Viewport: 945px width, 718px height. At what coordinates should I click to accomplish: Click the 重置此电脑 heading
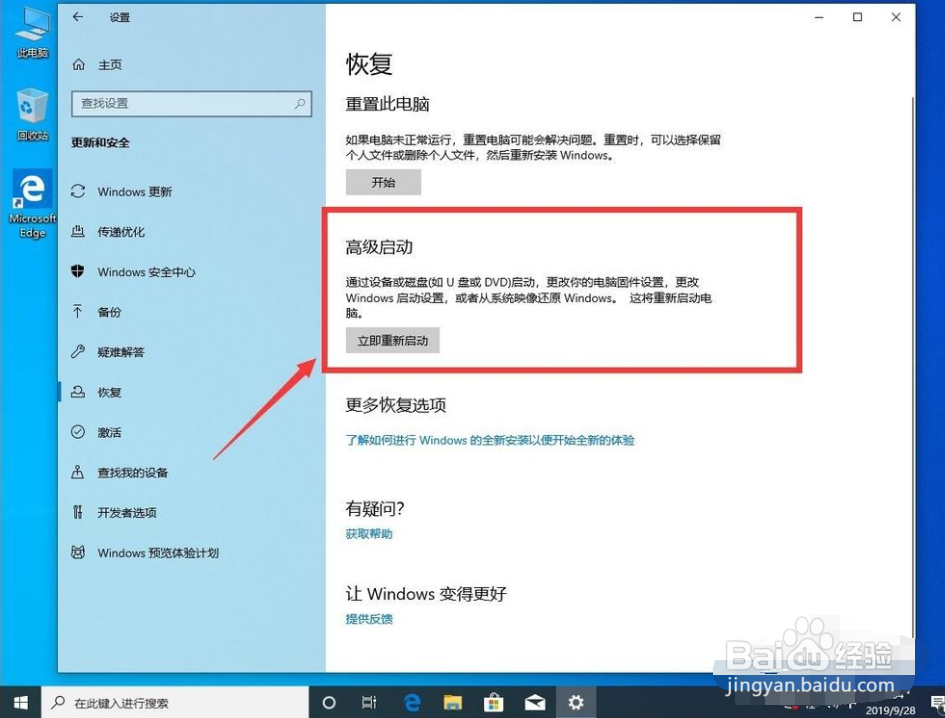tap(388, 104)
